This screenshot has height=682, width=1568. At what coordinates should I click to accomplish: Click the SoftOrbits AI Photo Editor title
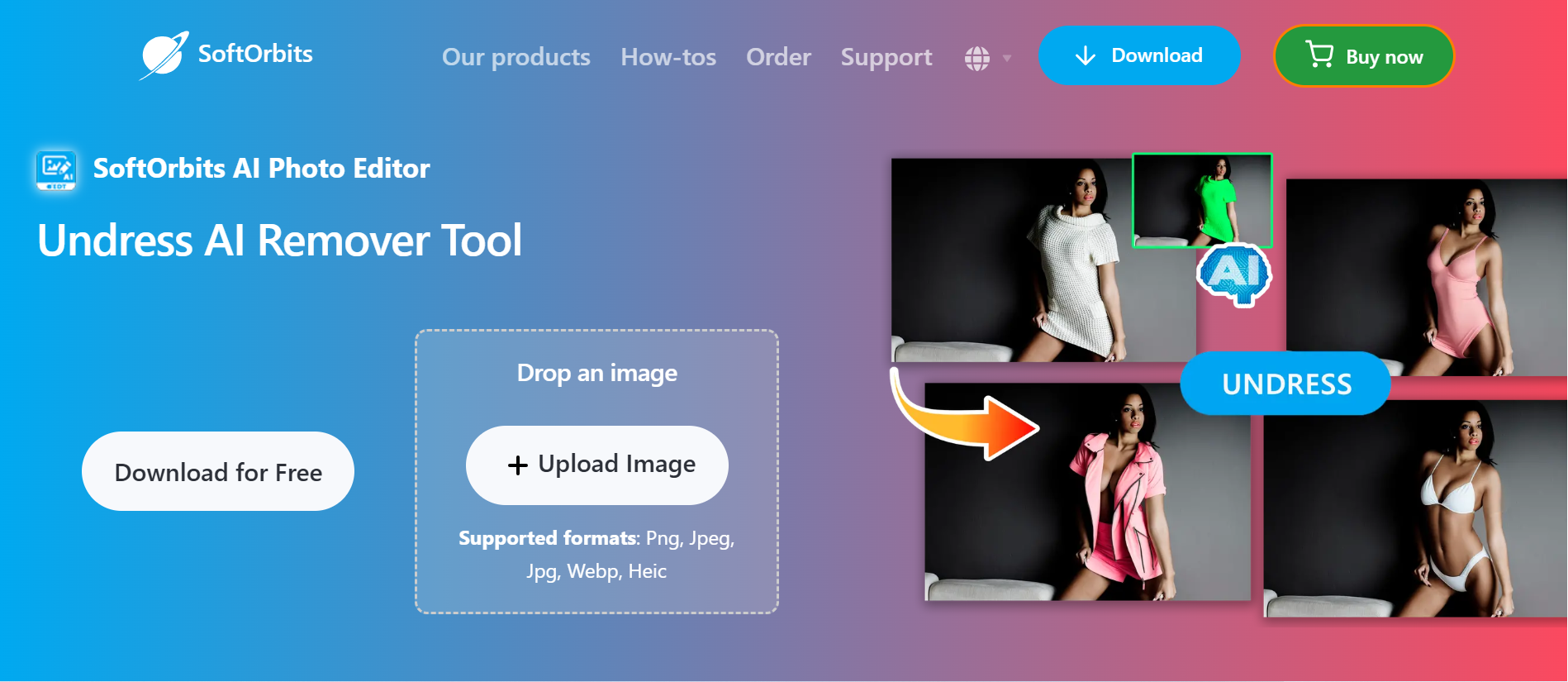[261, 169]
